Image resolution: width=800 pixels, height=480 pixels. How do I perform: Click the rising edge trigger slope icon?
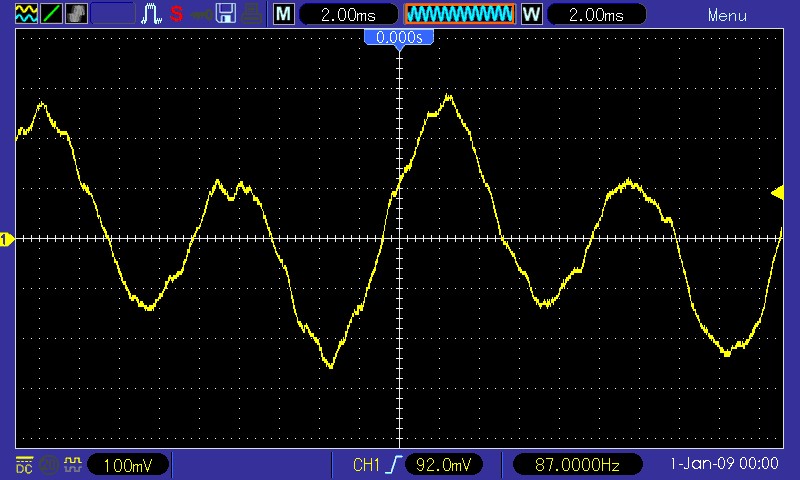394,465
